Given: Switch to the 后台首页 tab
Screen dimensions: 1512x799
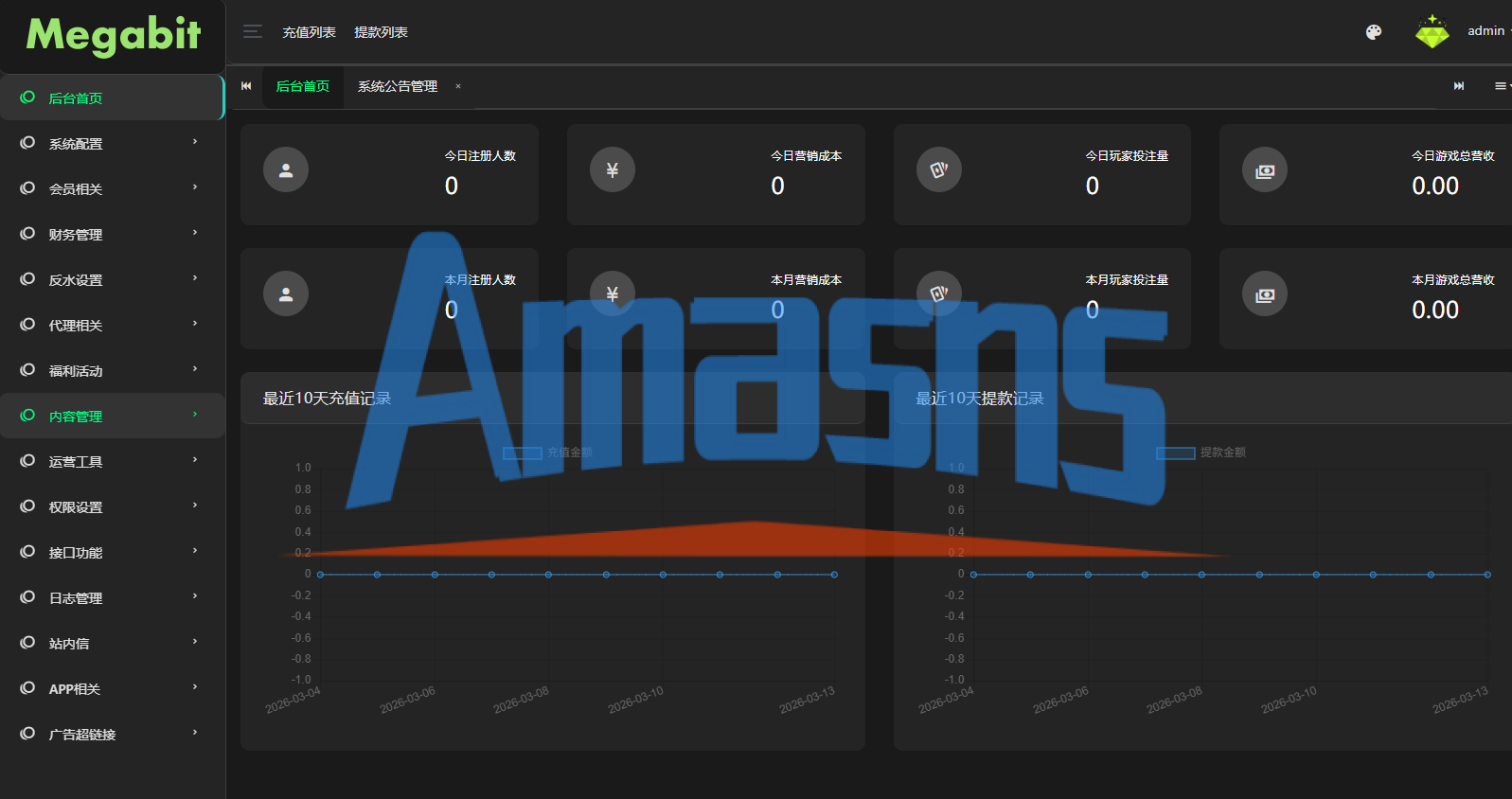Looking at the screenshot, I should (x=303, y=87).
